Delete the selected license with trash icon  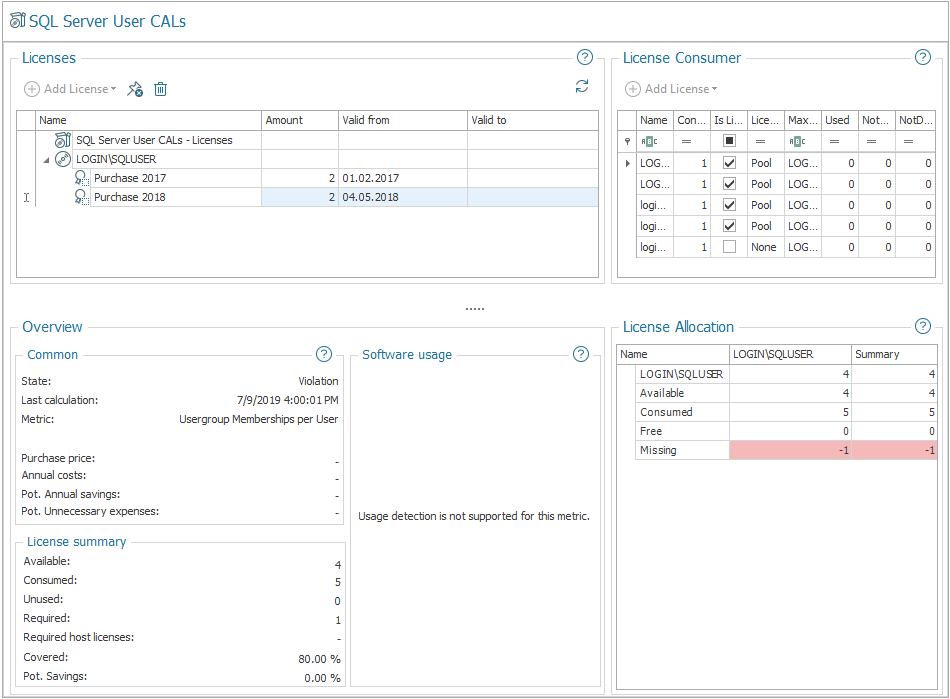pos(161,89)
